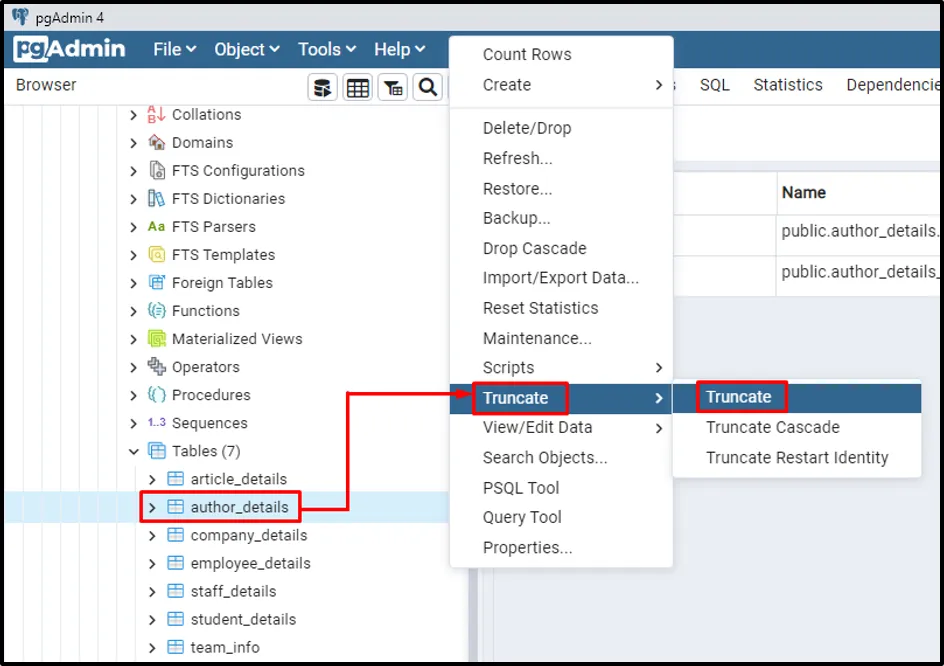The height and width of the screenshot is (666, 944).
Task: Click the Filtered Rows icon in Browser toolbar
Action: (x=393, y=88)
